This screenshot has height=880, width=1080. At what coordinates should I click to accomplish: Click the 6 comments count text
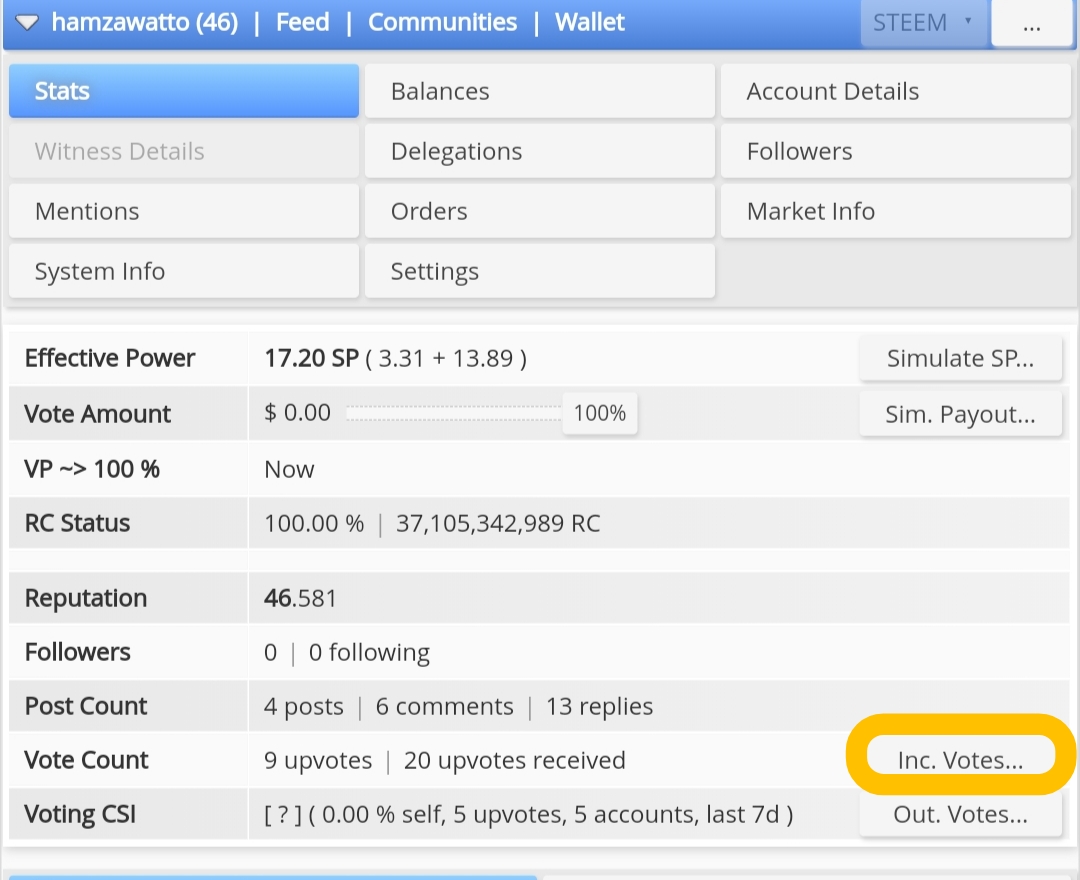click(x=444, y=706)
